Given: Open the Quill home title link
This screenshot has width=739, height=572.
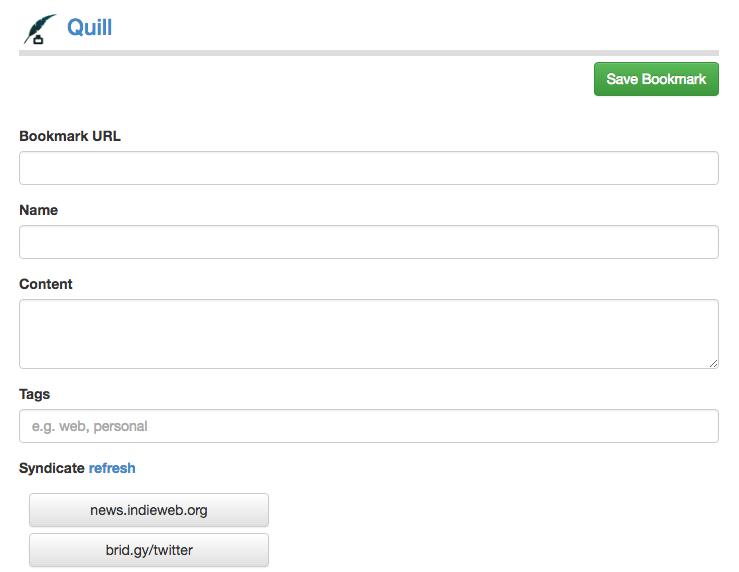Looking at the screenshot, I should click(89, 28).
